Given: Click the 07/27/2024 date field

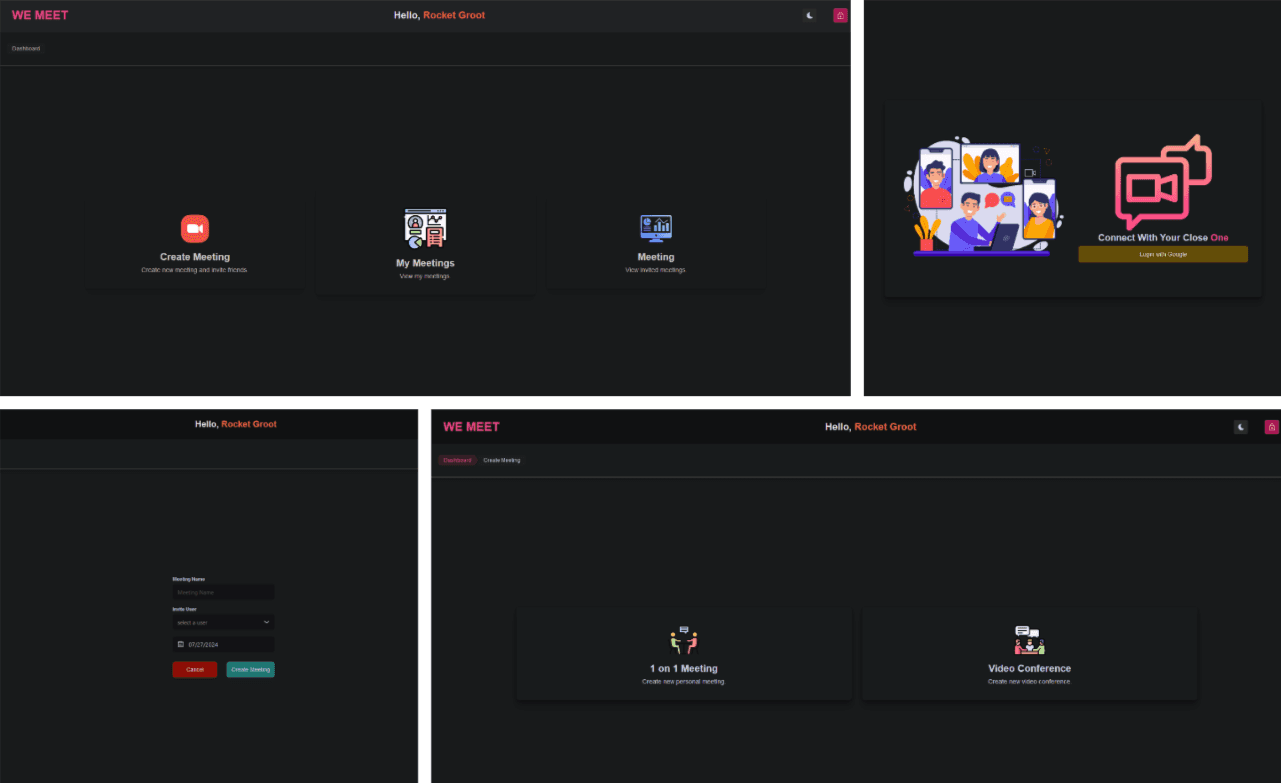Looking at the screenshot, I should [223, 644].
